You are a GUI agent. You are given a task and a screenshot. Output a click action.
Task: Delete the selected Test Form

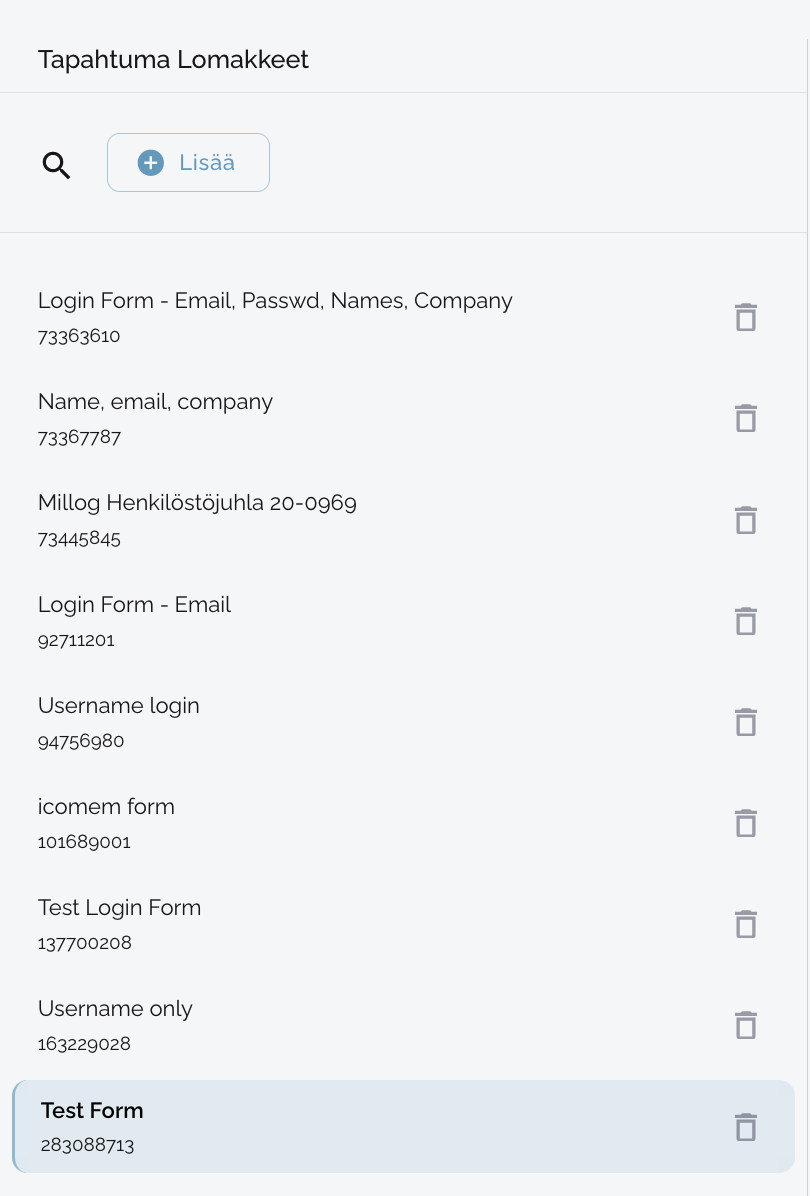click(745, 1127)
